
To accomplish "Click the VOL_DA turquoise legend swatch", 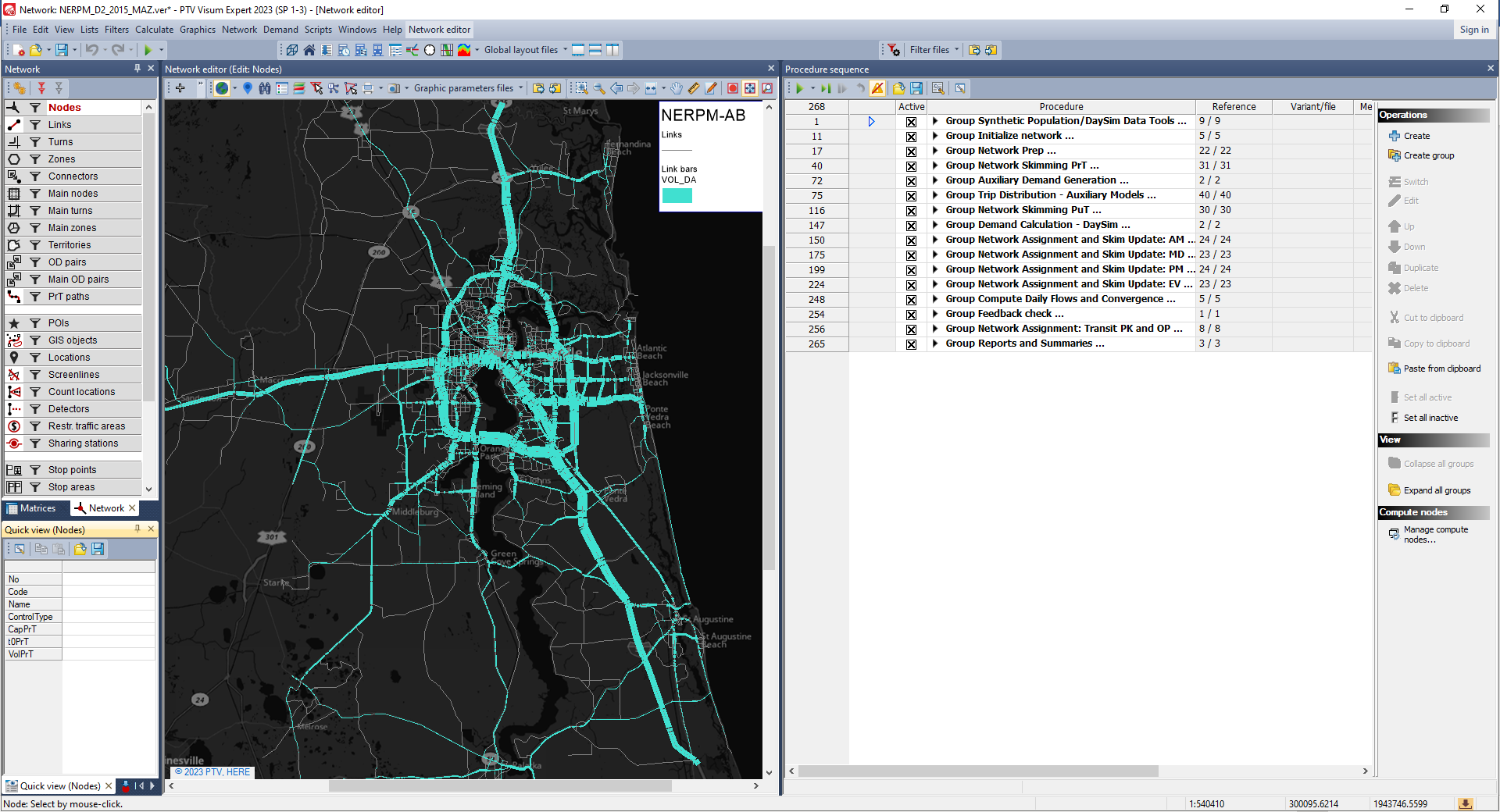I will point(677,196).
